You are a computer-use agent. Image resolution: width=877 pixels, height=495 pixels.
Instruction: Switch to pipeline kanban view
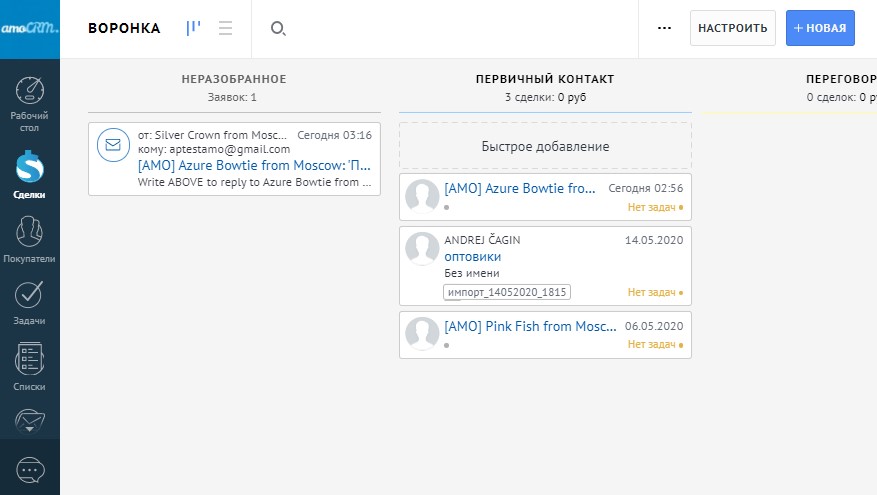(193, 28)
